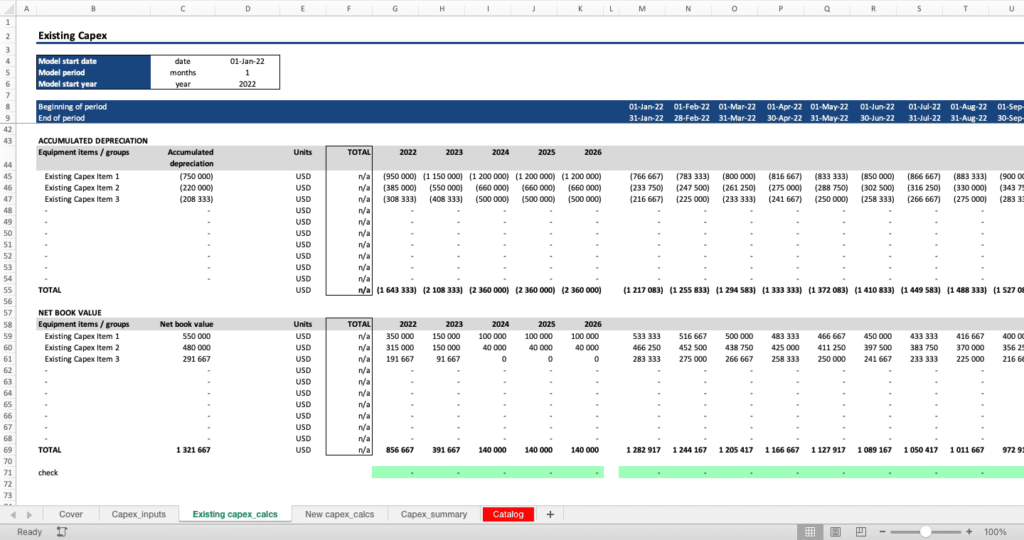Switch to Page Layout view icon
Image resolution: width=1024 pixels, height=540 pixels.
[836, 532]
